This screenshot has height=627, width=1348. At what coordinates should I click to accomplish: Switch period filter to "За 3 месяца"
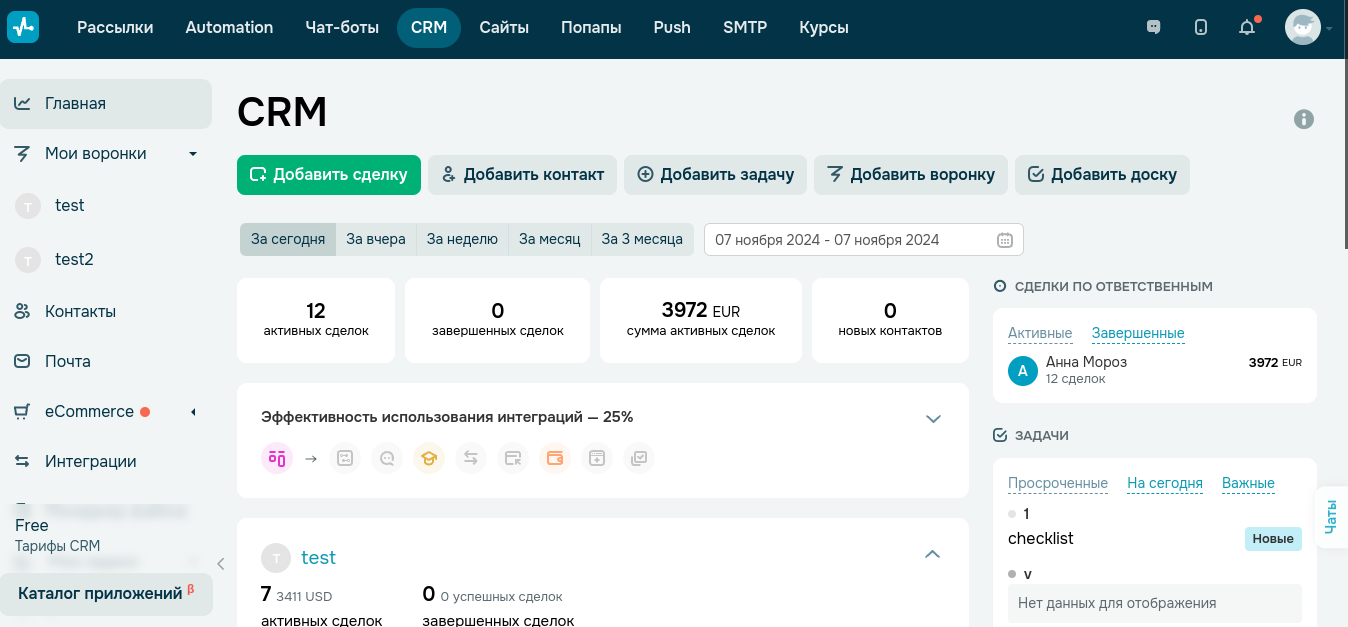[642, 239]
